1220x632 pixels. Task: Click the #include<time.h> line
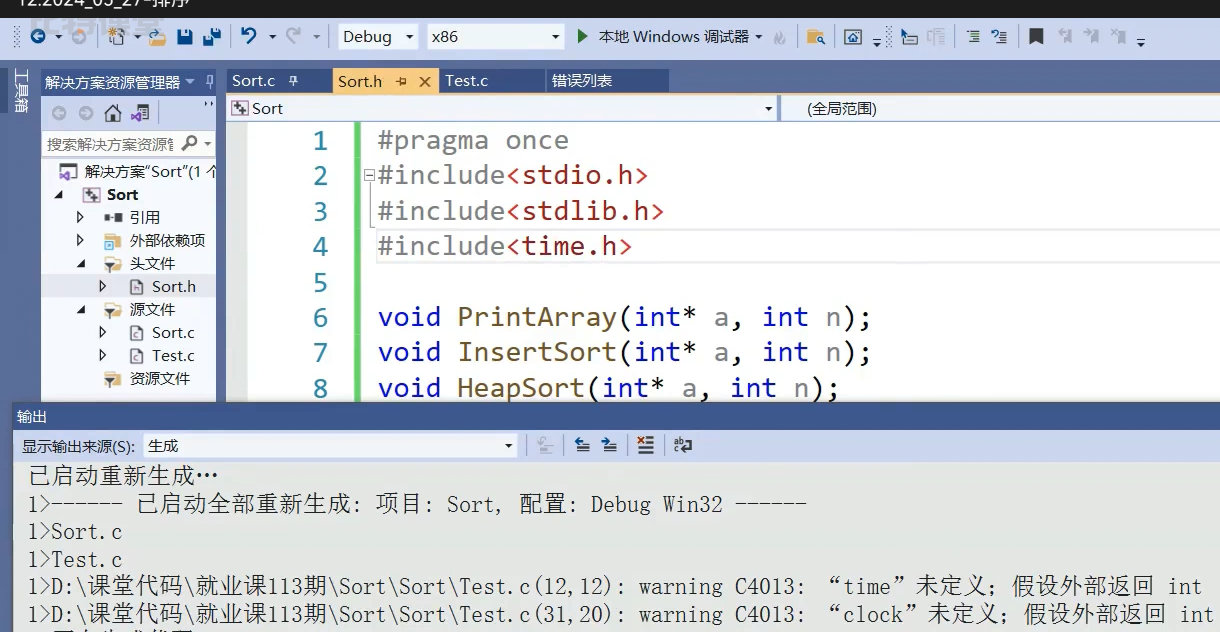point(505,246)
